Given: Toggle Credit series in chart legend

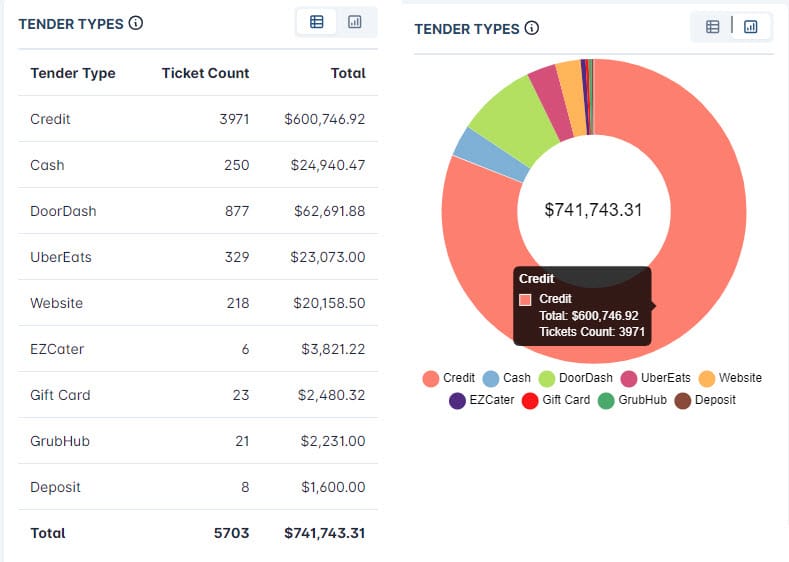Looking at the screenshot, I should point(449,378).
